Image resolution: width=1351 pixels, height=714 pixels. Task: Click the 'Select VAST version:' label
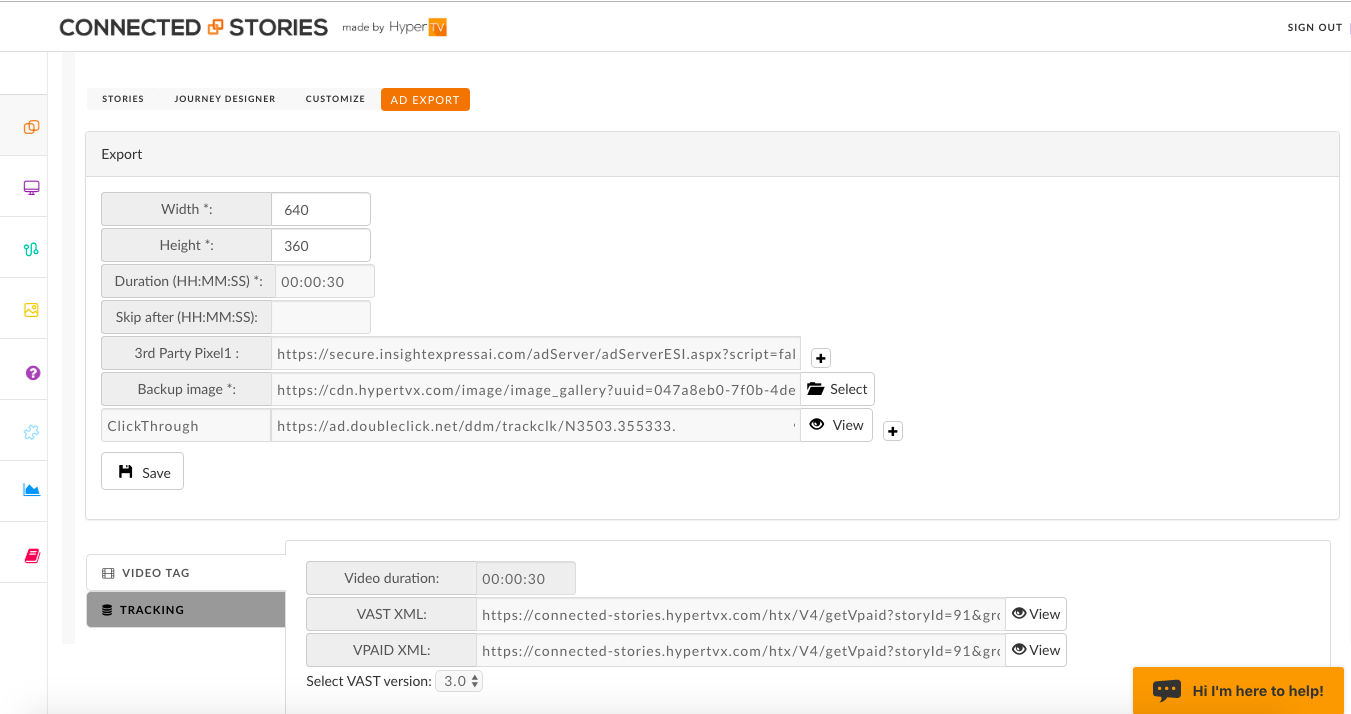[369, 681]
